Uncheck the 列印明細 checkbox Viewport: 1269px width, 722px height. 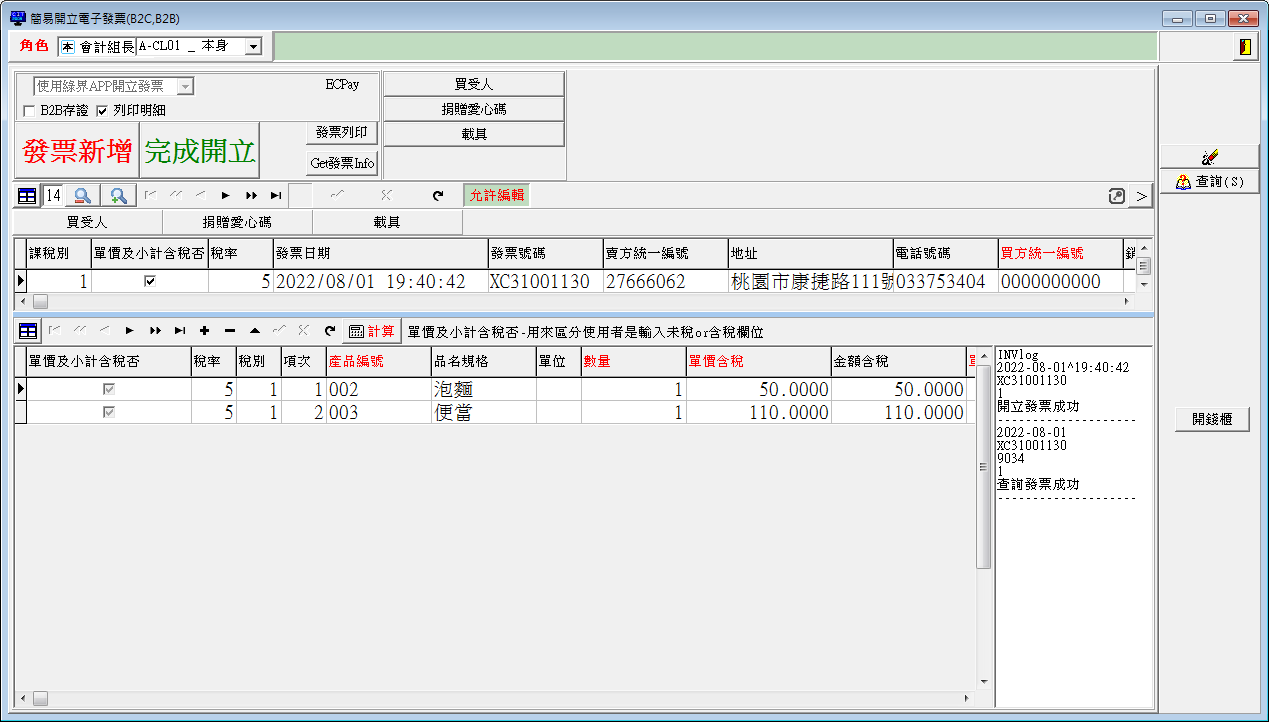(x=101, y=110)
